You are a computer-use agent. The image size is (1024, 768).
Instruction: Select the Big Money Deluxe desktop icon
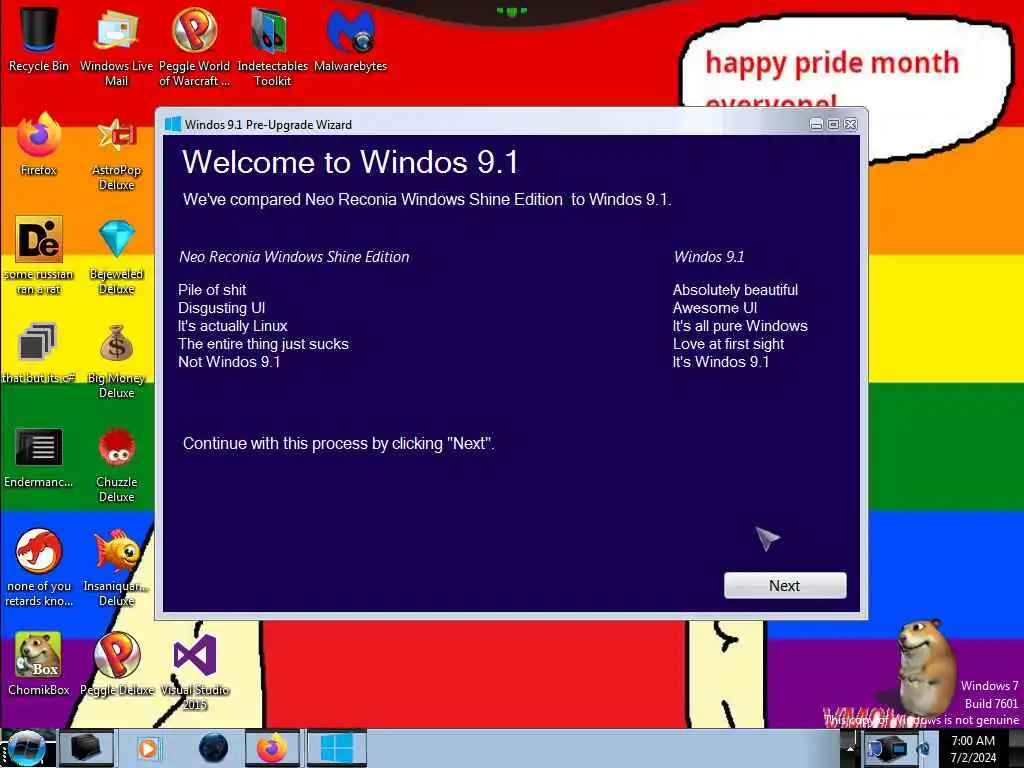[x=116, y=360]
